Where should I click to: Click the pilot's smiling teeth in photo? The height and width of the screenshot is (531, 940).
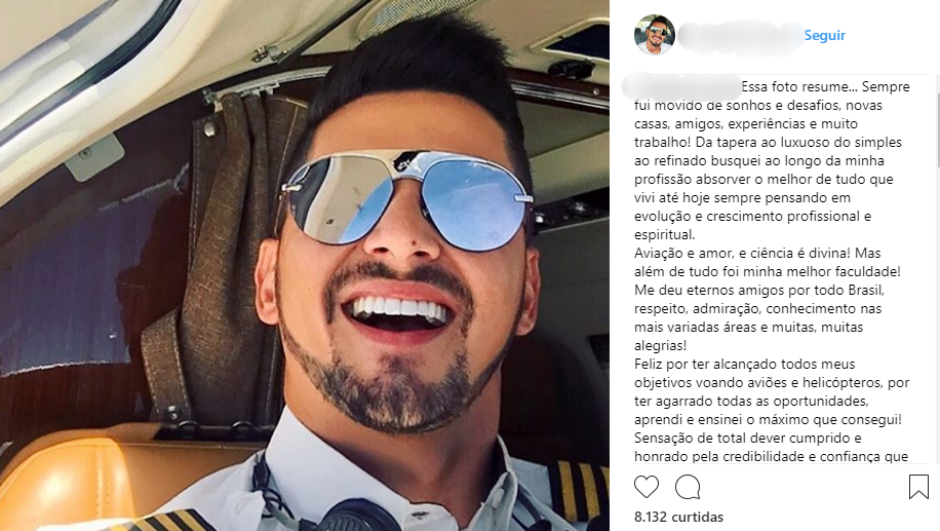click(x=400, y=309)
